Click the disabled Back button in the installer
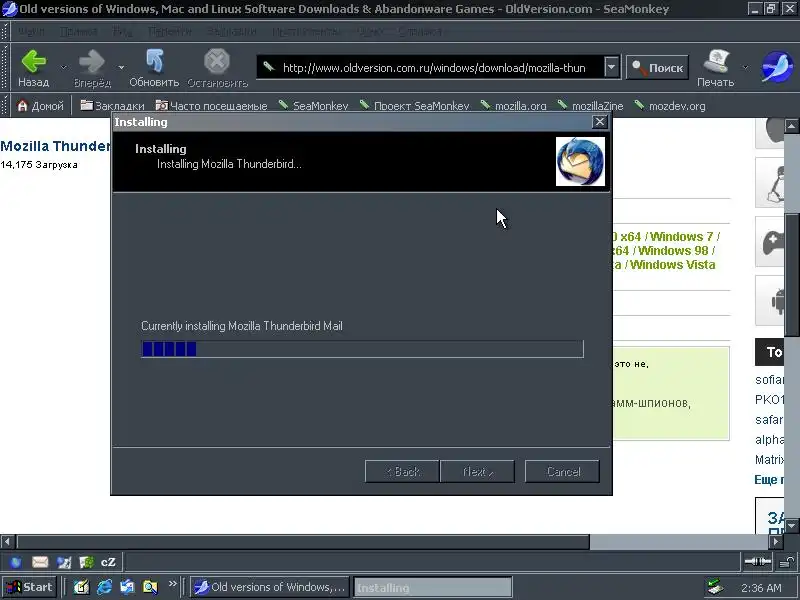 [402, 471]
